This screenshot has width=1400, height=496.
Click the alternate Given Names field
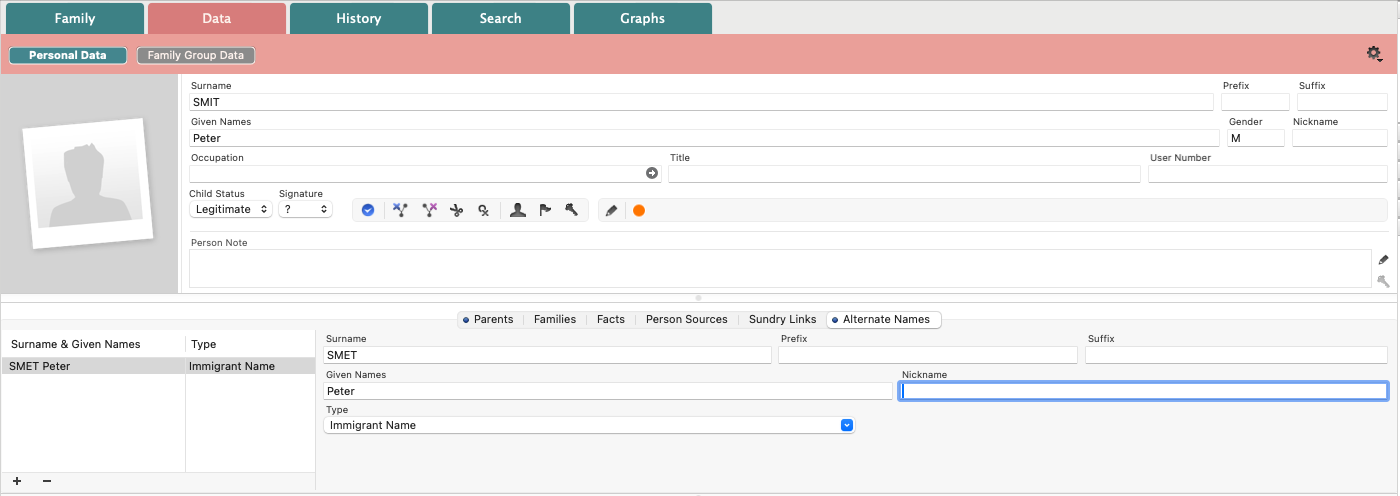pos(608,391)
